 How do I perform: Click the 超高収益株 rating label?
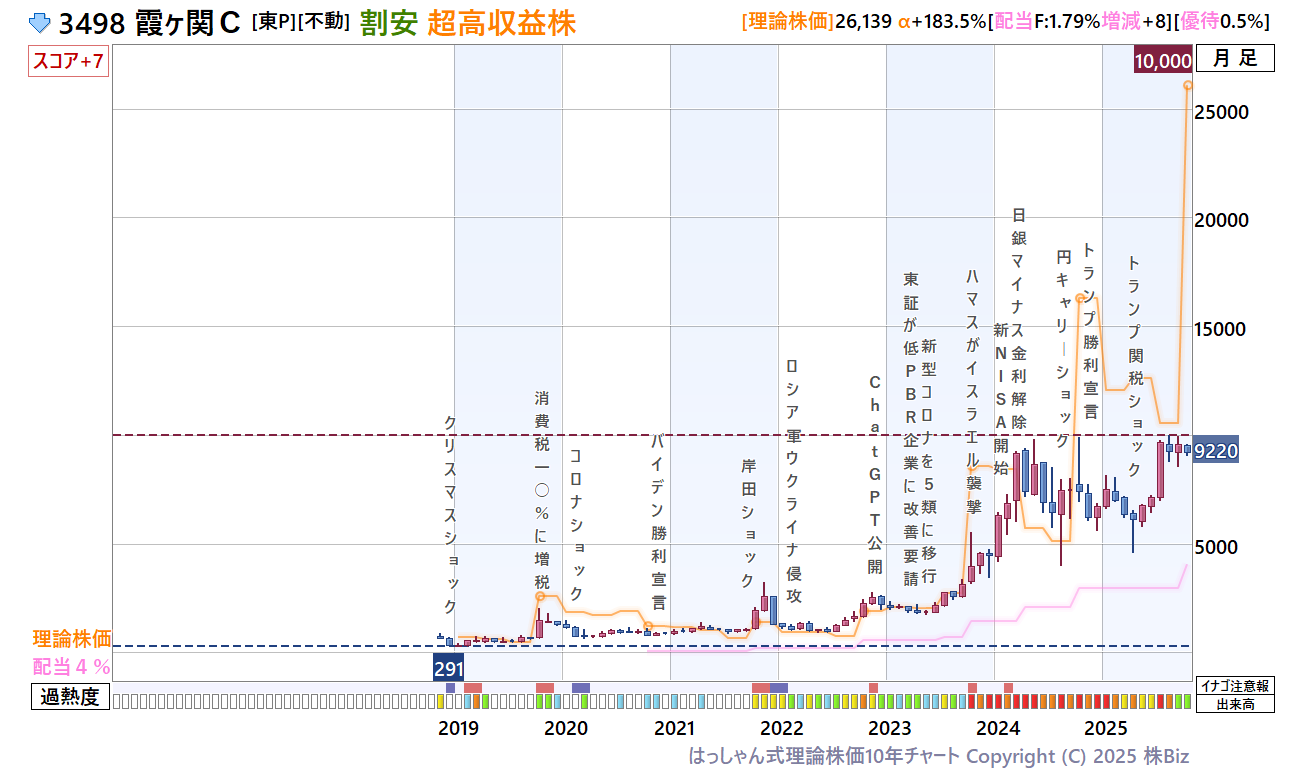click(x=501, y=22)
